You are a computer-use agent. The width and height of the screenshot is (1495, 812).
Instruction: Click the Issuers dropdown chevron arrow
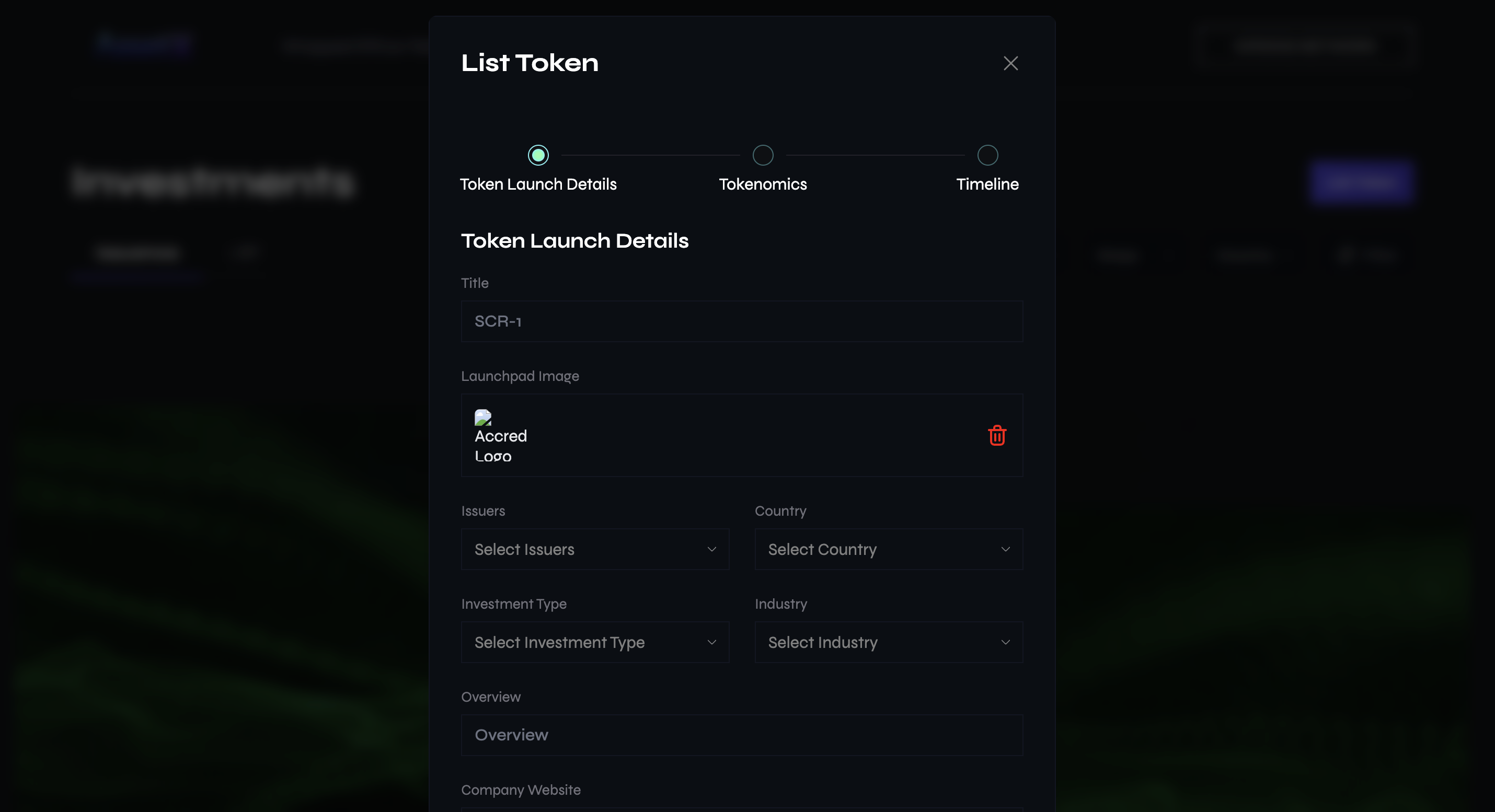pyautogui.click(x=711, y=549)
